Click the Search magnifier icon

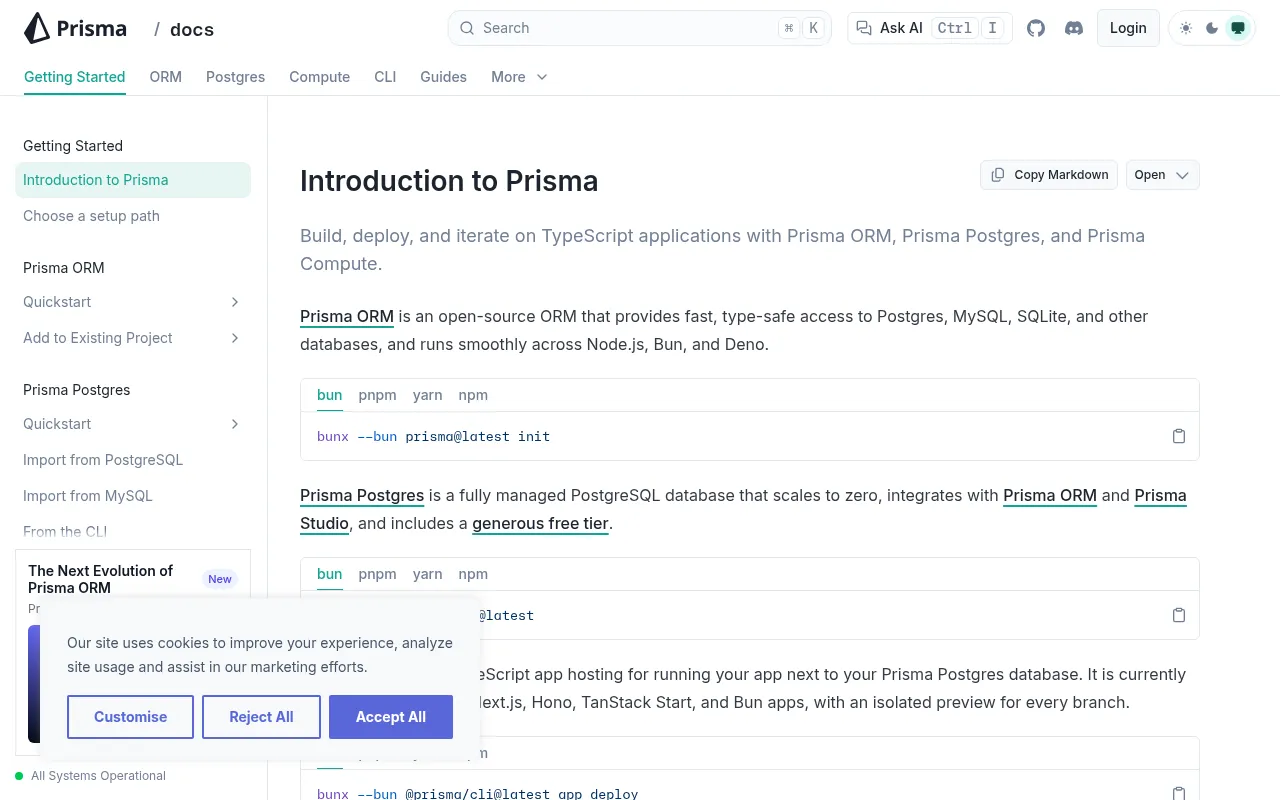pos(467,28)
